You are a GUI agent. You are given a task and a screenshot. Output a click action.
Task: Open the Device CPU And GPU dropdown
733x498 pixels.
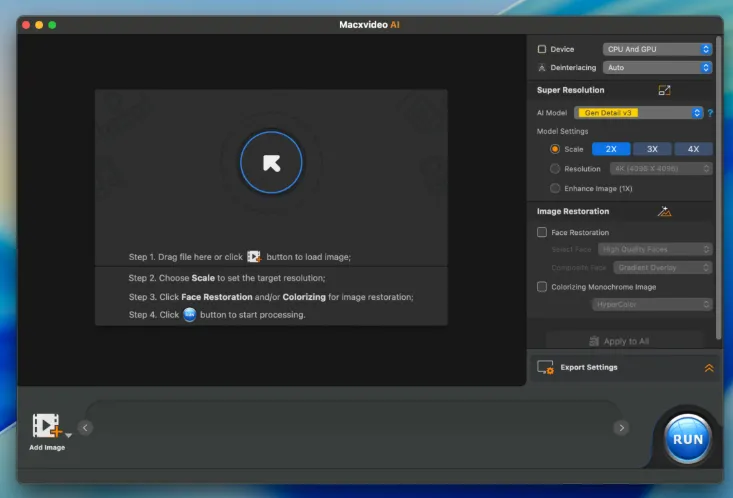coord(657,49)
